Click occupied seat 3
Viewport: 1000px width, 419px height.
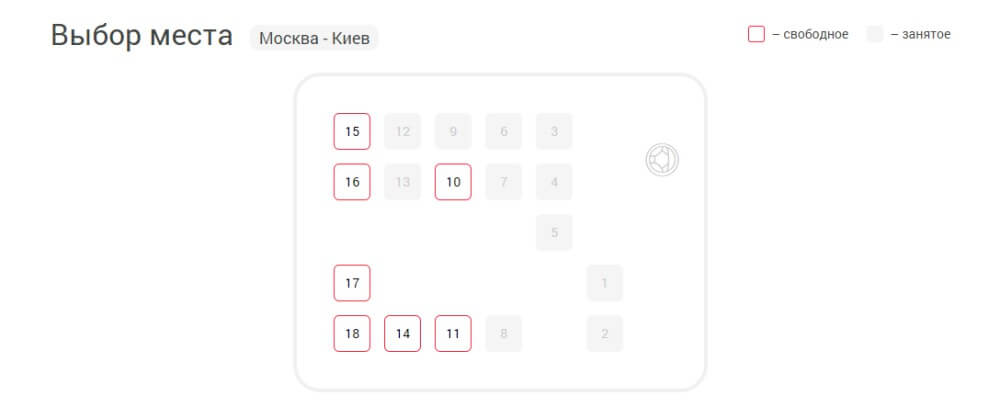click(554, 131)
